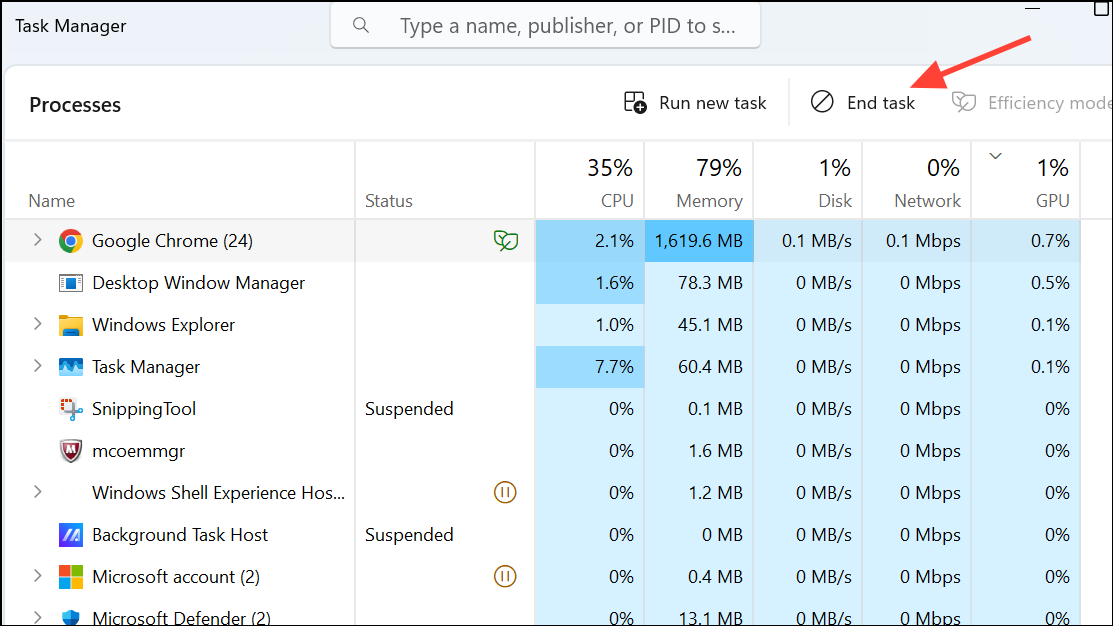
Task: Click the Windows Explorer folder icon
Action: 70,325
